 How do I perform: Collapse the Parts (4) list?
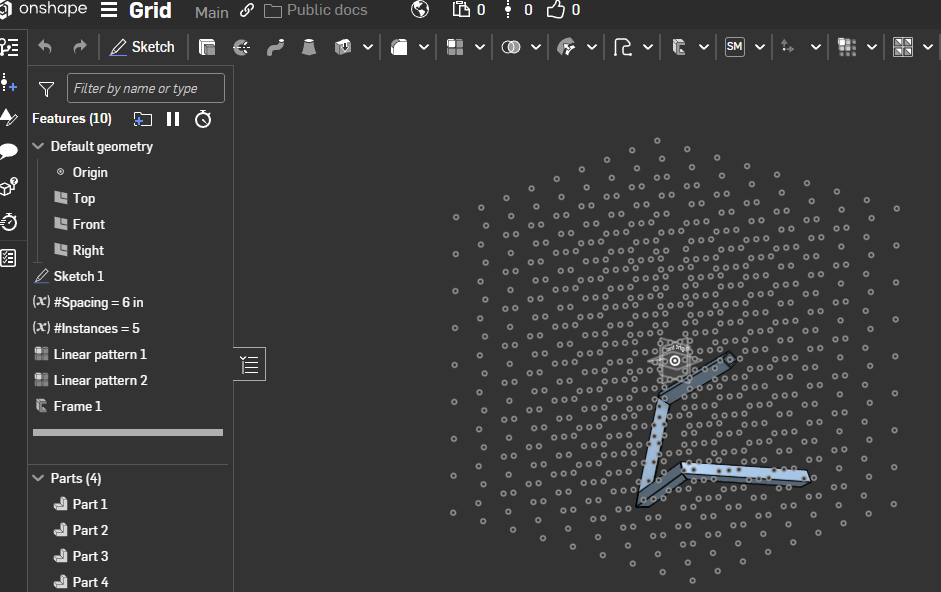pyautogui.click(x=38, y=478)
